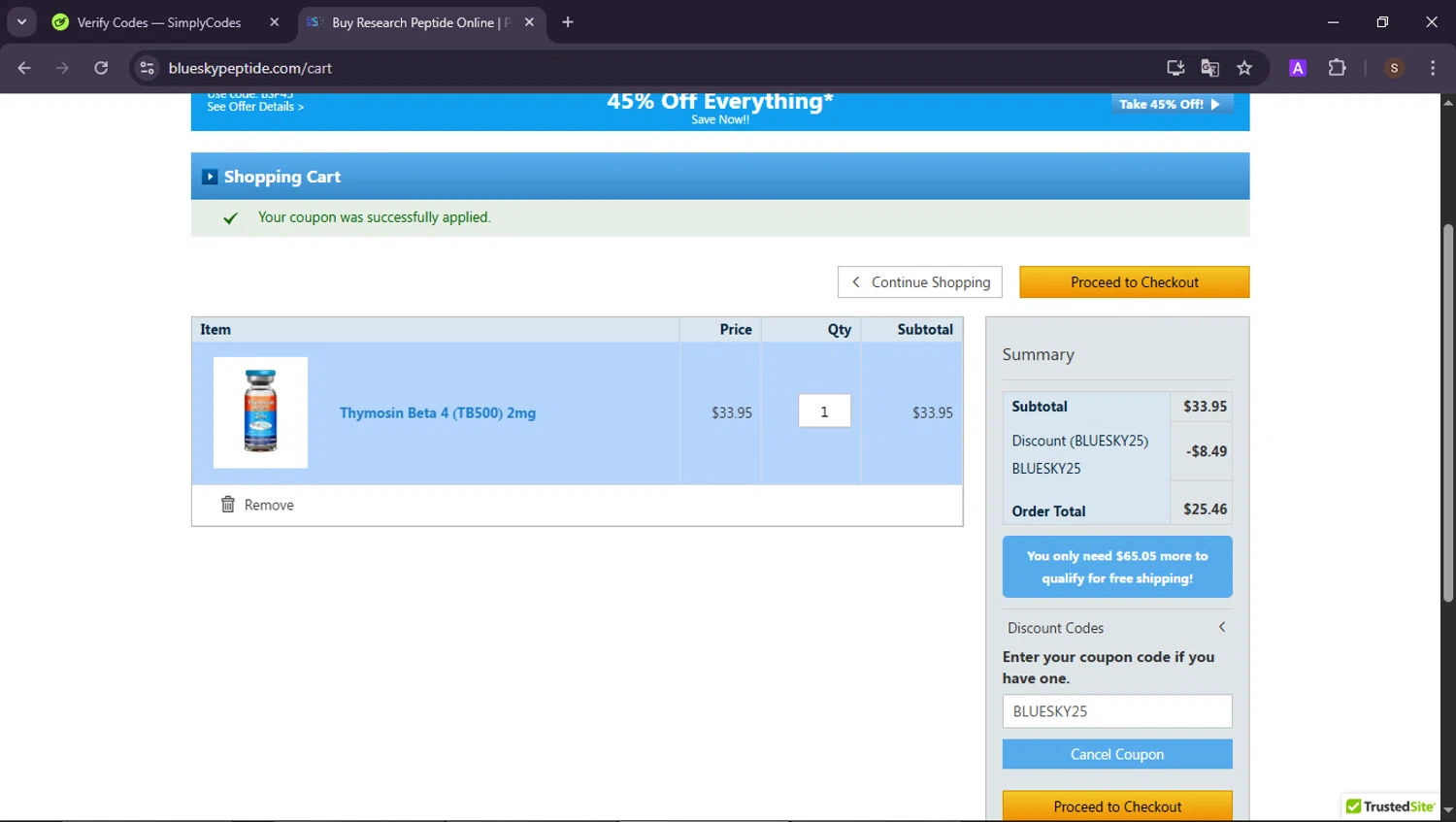Close the Verify Codes — SimplyCodes tab
This screenshot has height=822, width=1456.
(x=275, y=22)
